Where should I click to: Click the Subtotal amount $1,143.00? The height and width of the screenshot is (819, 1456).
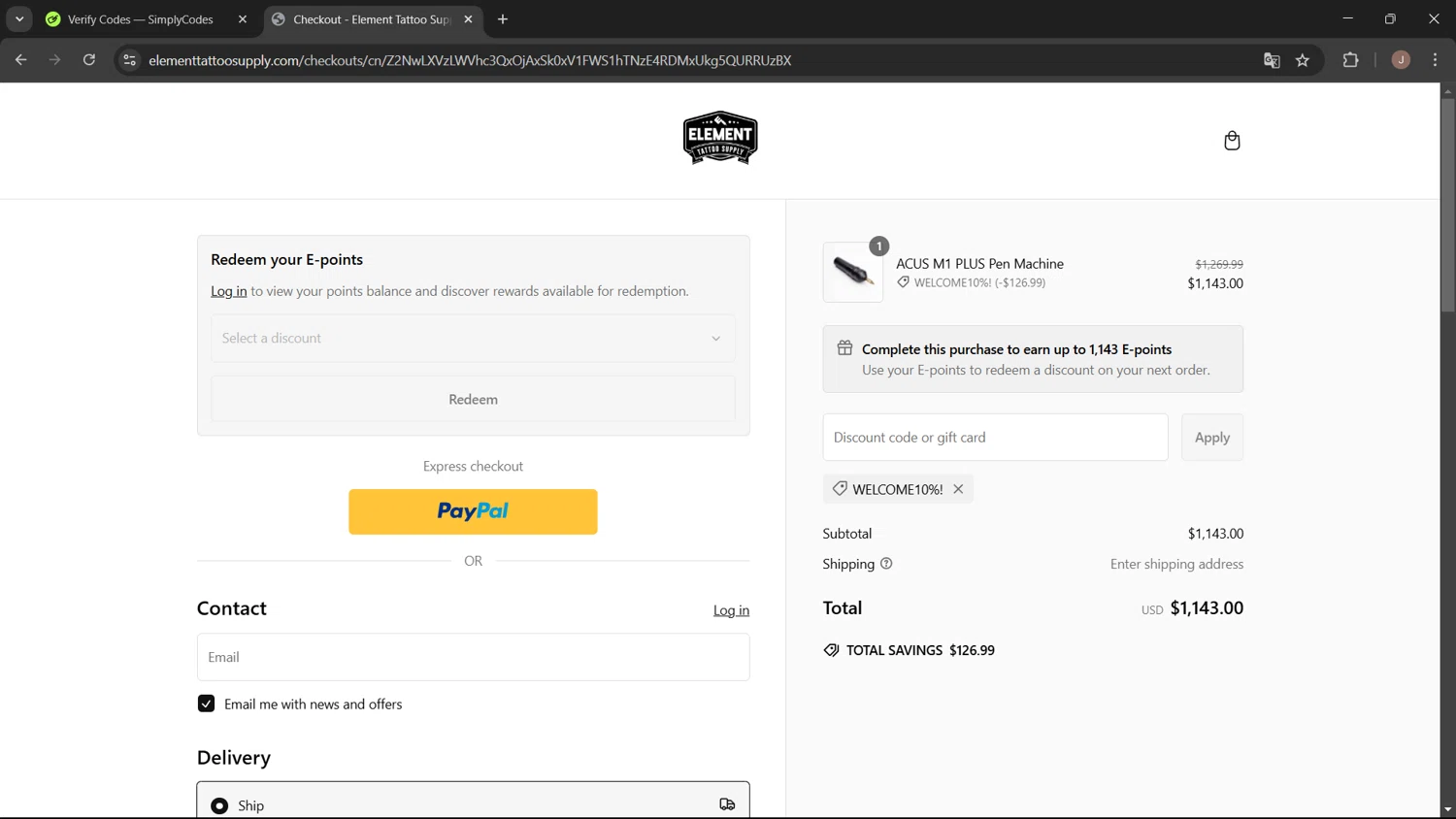[1215, 534]
